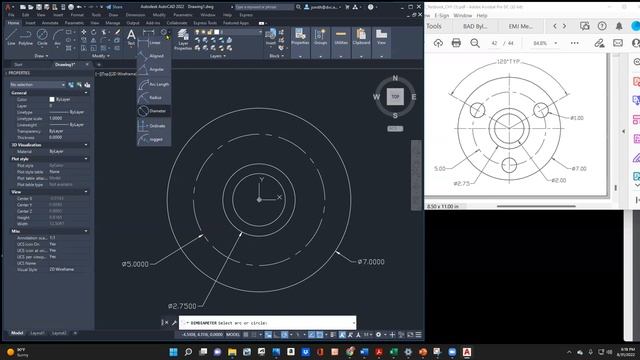Open Acrobat notifications bell
640x360 pixels.
pyautogui.click(x=619, y=26)
